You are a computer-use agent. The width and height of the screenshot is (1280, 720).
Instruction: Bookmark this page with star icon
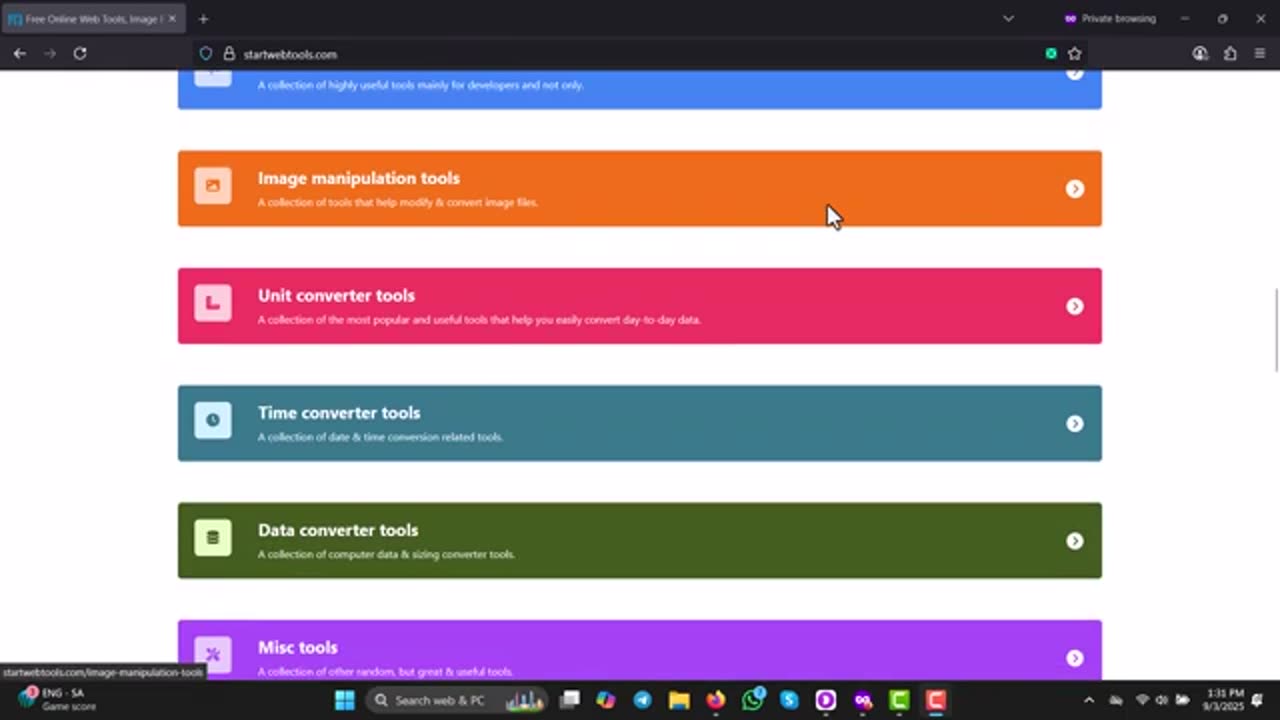click(1075, 54)
